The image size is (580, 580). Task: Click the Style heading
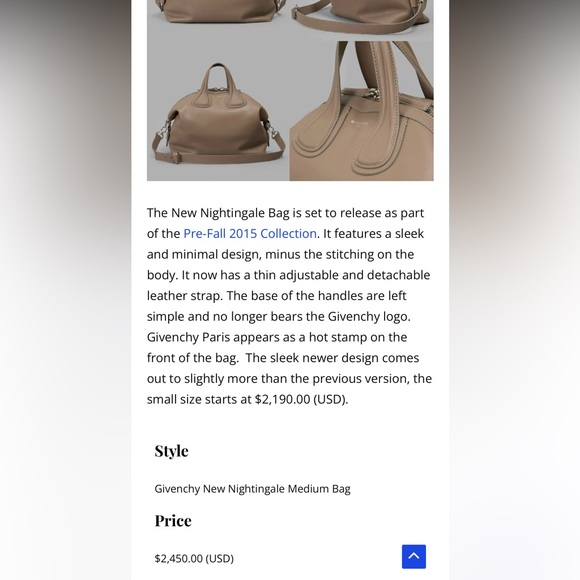[x=171, y=451]
